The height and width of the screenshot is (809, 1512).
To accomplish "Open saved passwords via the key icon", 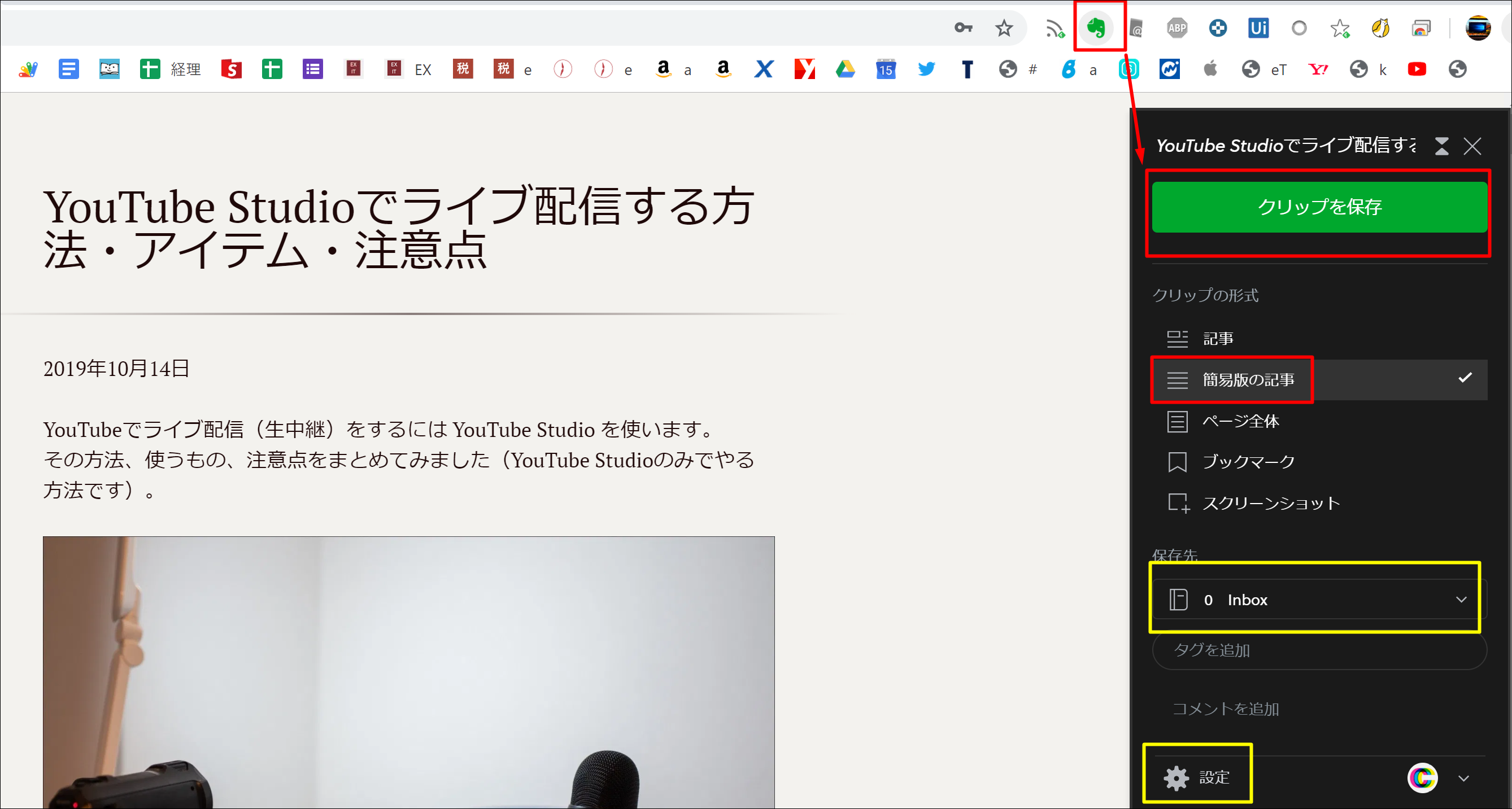I will pos(963,28).
